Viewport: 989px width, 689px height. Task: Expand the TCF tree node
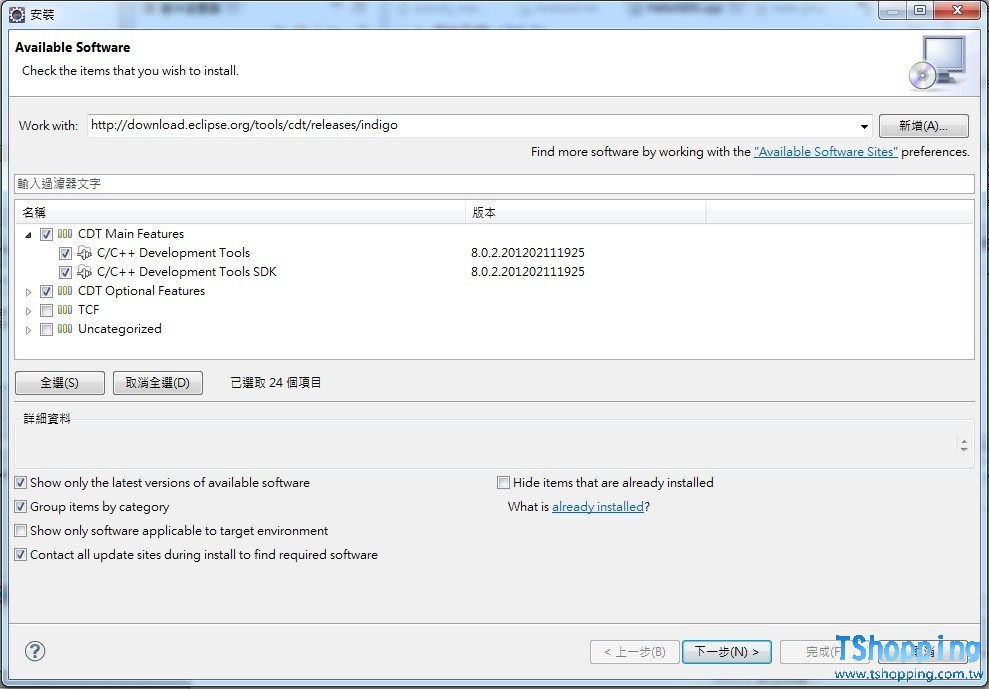coord(28,310)
